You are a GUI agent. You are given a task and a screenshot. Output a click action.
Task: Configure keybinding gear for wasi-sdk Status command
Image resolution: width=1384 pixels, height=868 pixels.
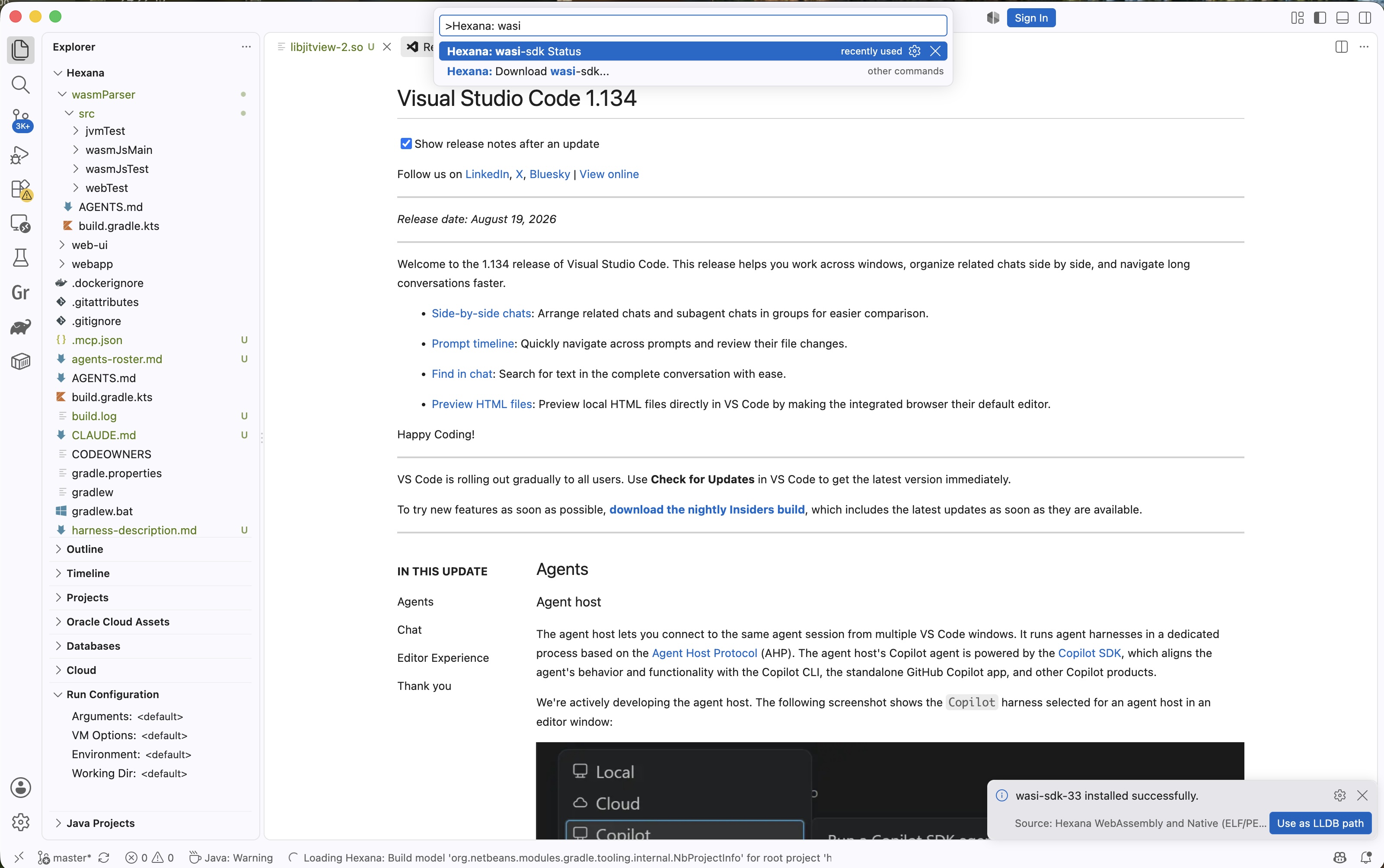[915, 51]
